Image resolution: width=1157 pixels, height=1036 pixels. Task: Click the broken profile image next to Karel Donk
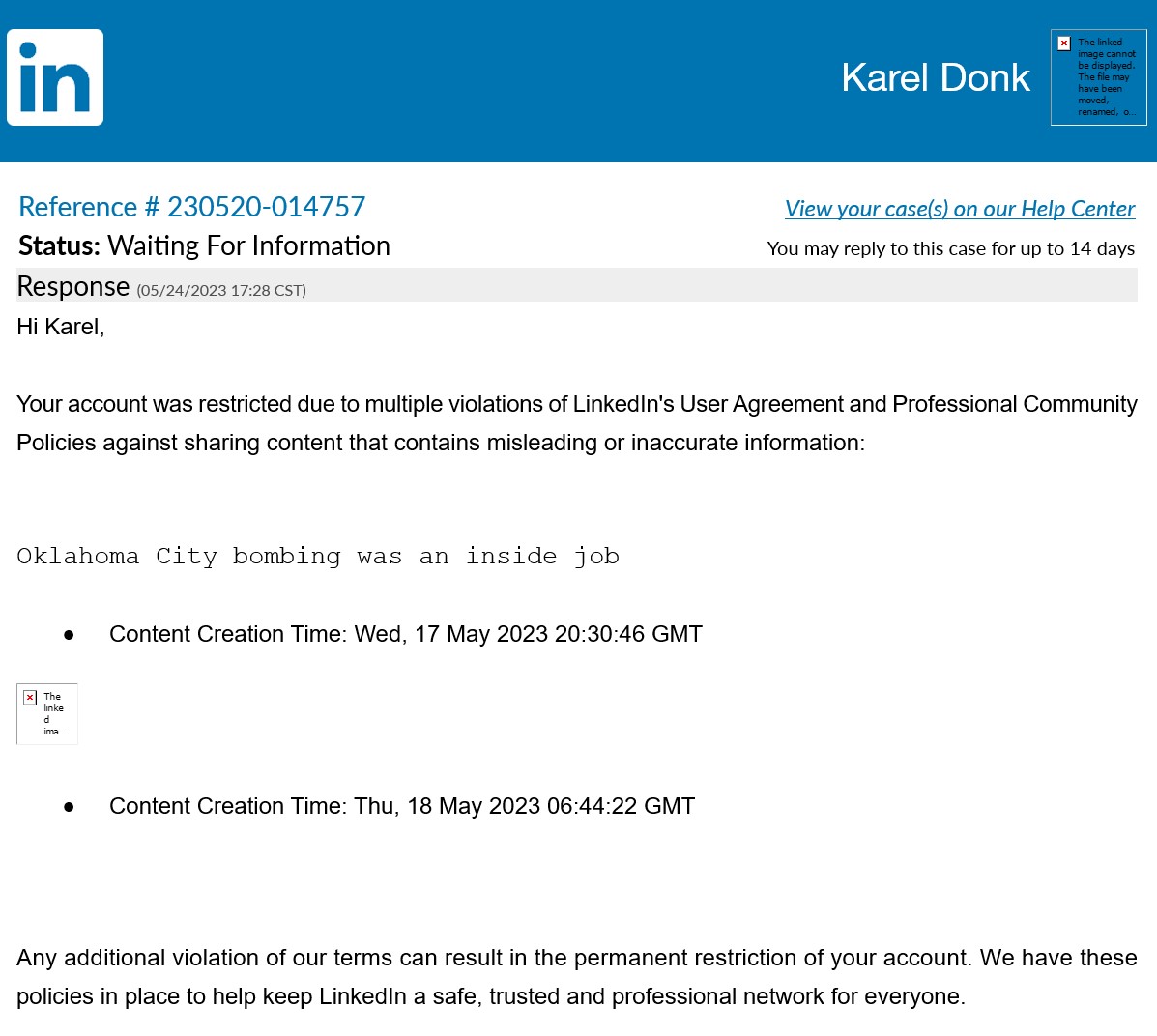tap(1099, 77)
